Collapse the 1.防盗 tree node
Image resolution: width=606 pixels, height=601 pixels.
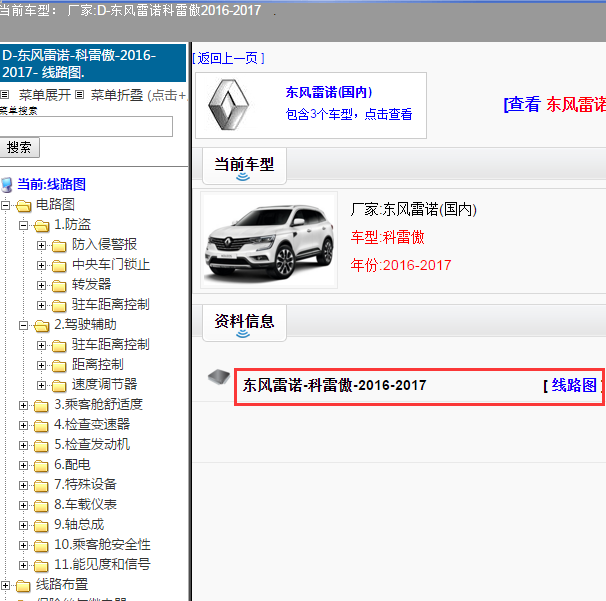pos(23,225)
